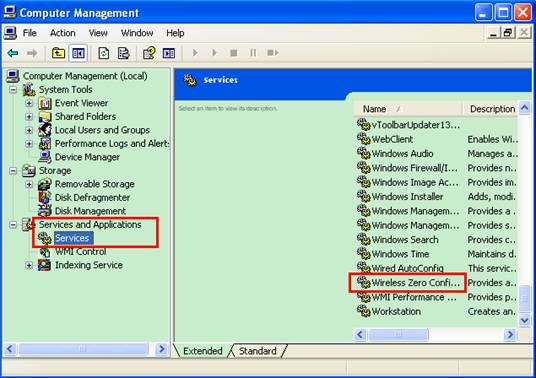Open the Action menu
Screen dimensions: 536x378
click(63, 33)
